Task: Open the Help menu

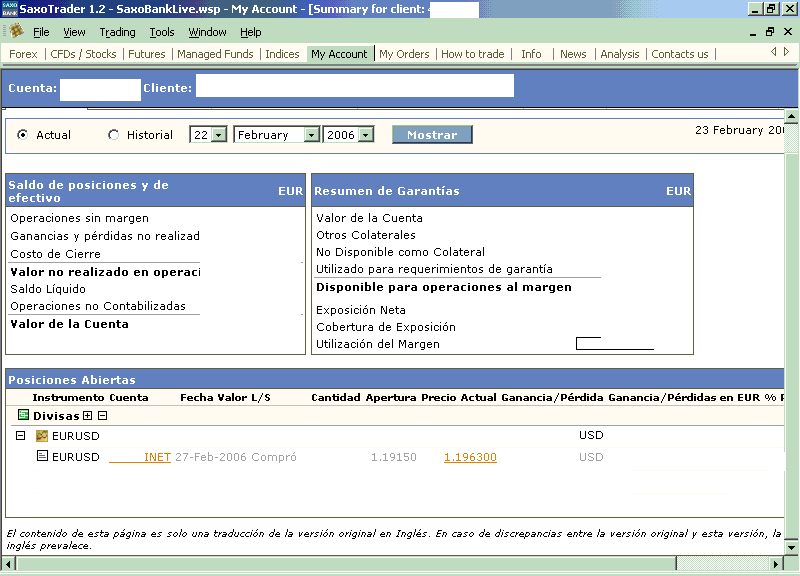Action: pos(251,32)
